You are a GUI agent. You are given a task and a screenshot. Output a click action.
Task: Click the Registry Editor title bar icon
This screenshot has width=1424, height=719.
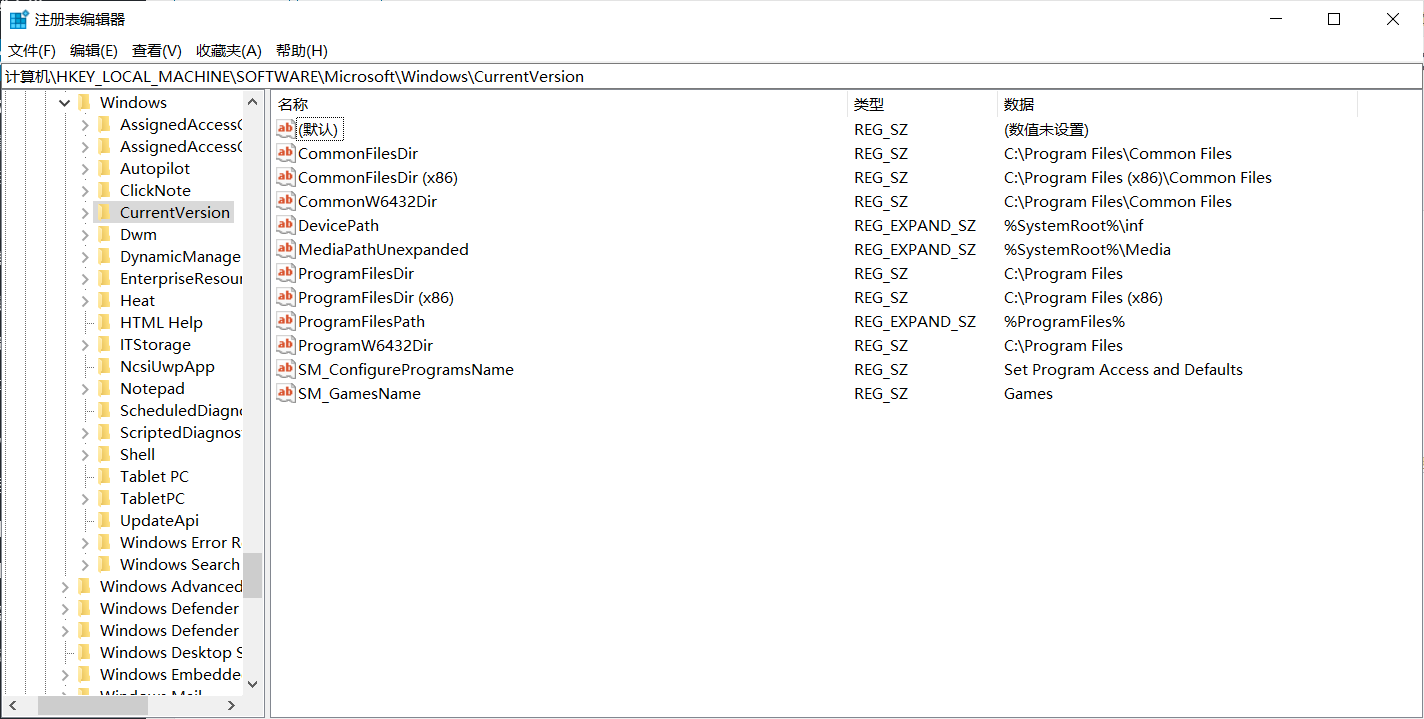click(18, 19)
